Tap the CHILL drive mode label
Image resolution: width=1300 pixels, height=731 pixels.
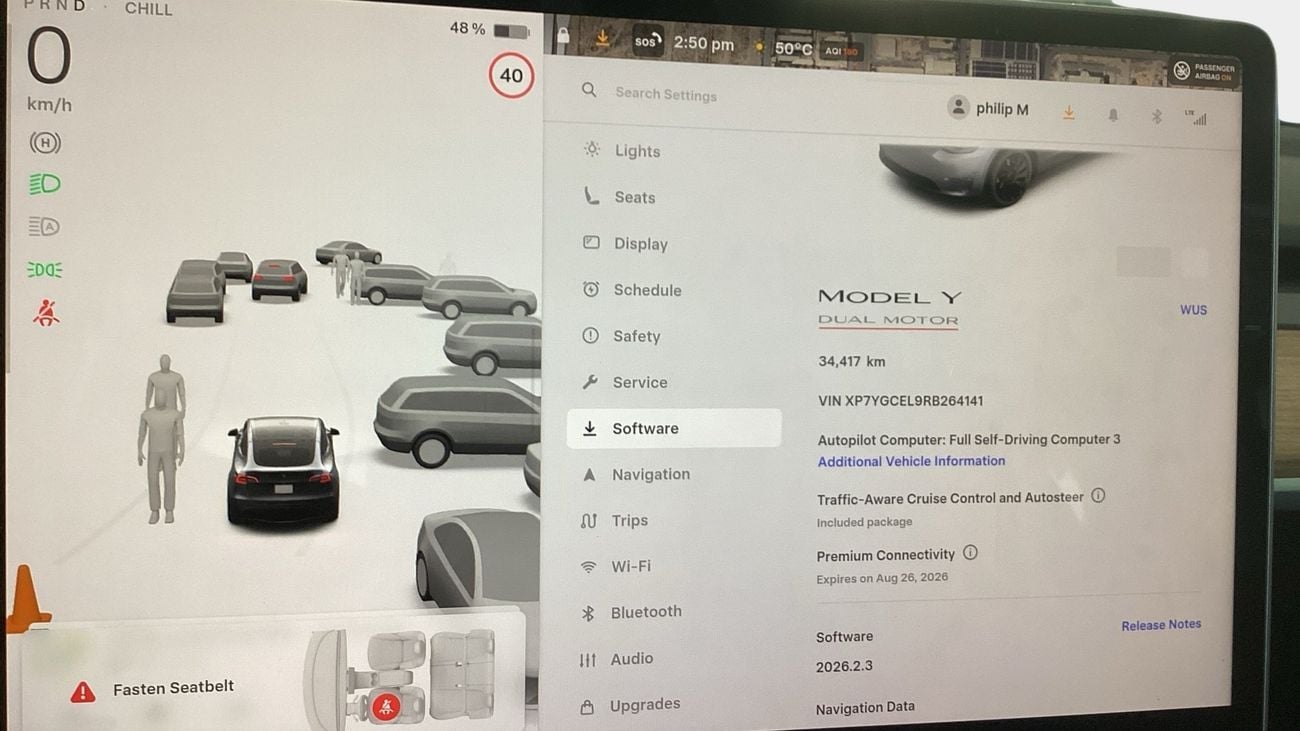coord(149,9)
